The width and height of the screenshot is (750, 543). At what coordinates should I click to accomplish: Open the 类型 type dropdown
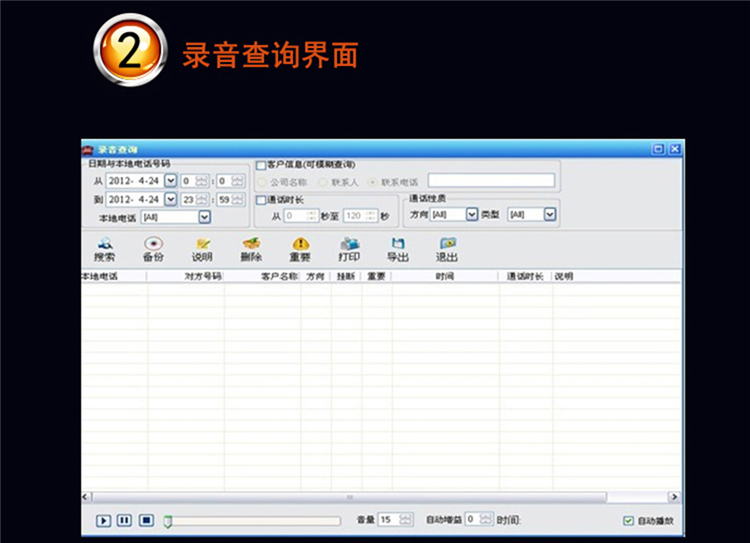point(550,214)
